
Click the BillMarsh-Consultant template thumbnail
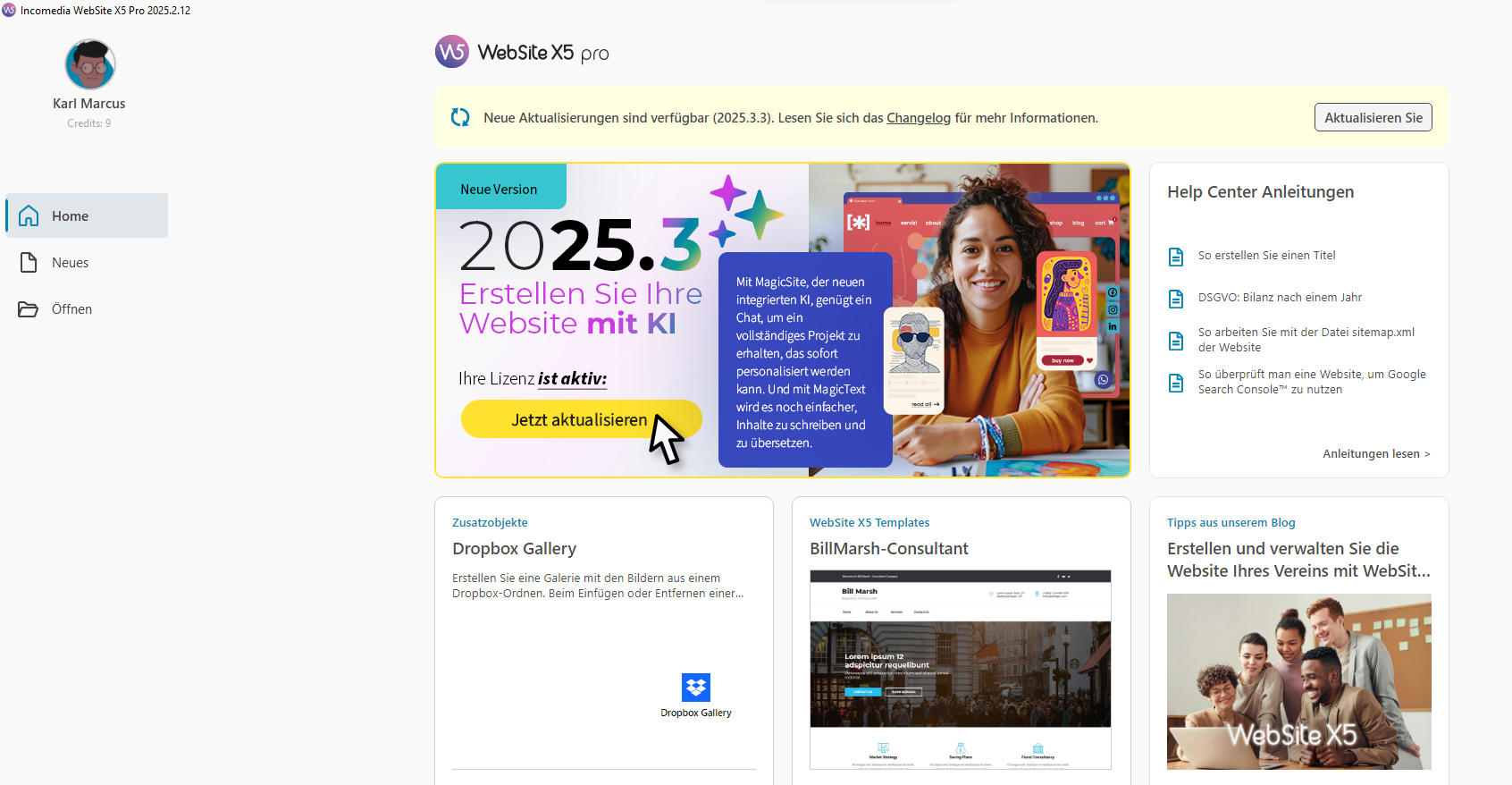click(961, 670)
